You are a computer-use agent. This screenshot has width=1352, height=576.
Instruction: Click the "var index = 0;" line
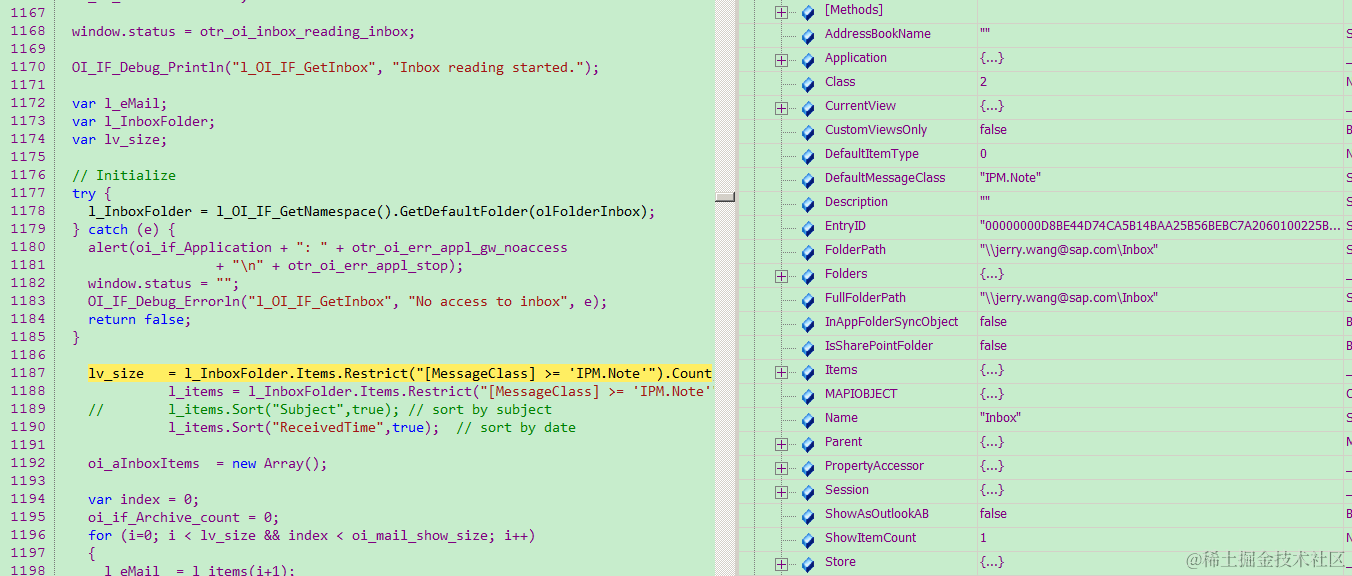pos(144,499)
